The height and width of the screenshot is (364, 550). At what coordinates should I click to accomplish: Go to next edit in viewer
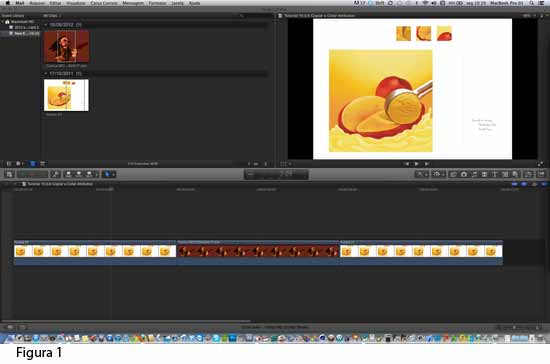[x=427, y=164]
